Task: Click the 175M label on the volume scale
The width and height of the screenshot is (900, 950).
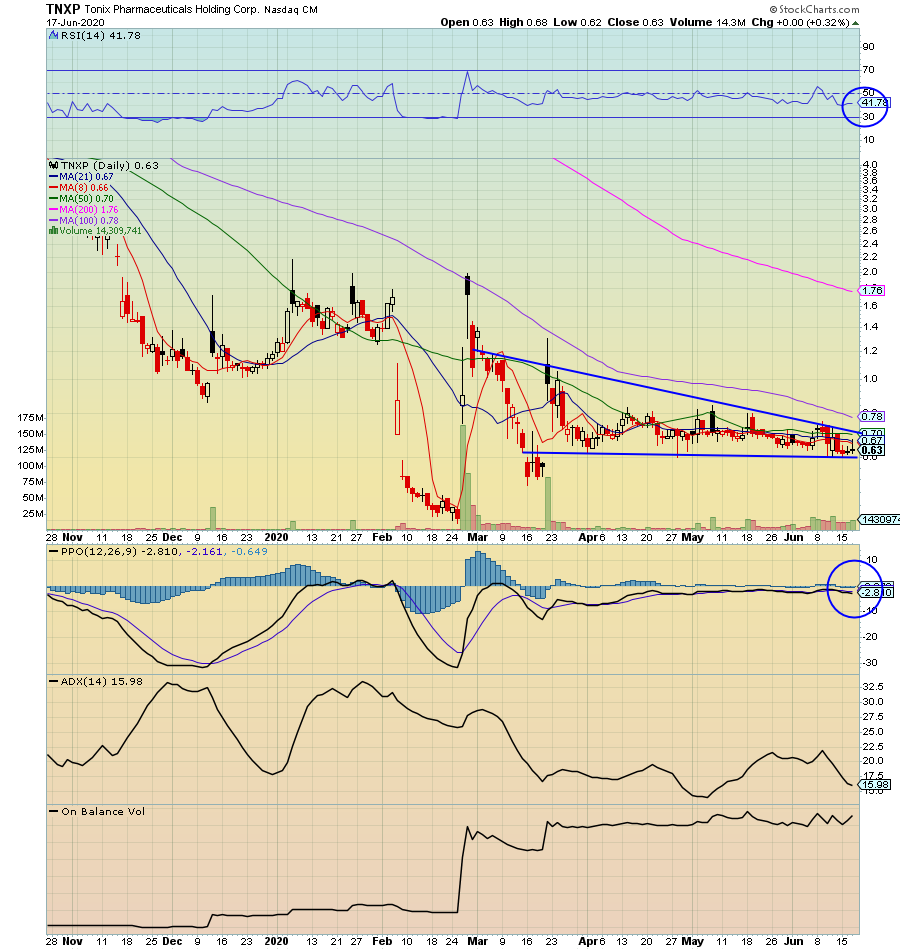Action: 30,418
